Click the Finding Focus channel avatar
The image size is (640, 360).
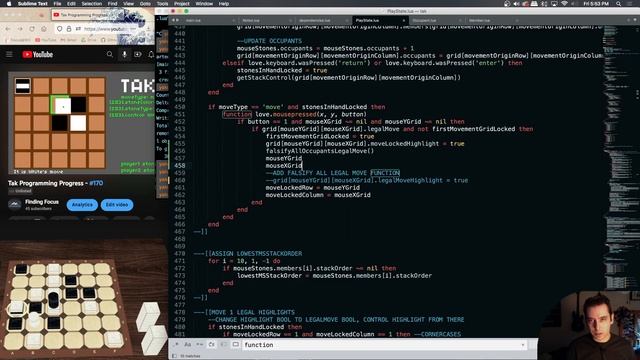[x=15, y=204]
